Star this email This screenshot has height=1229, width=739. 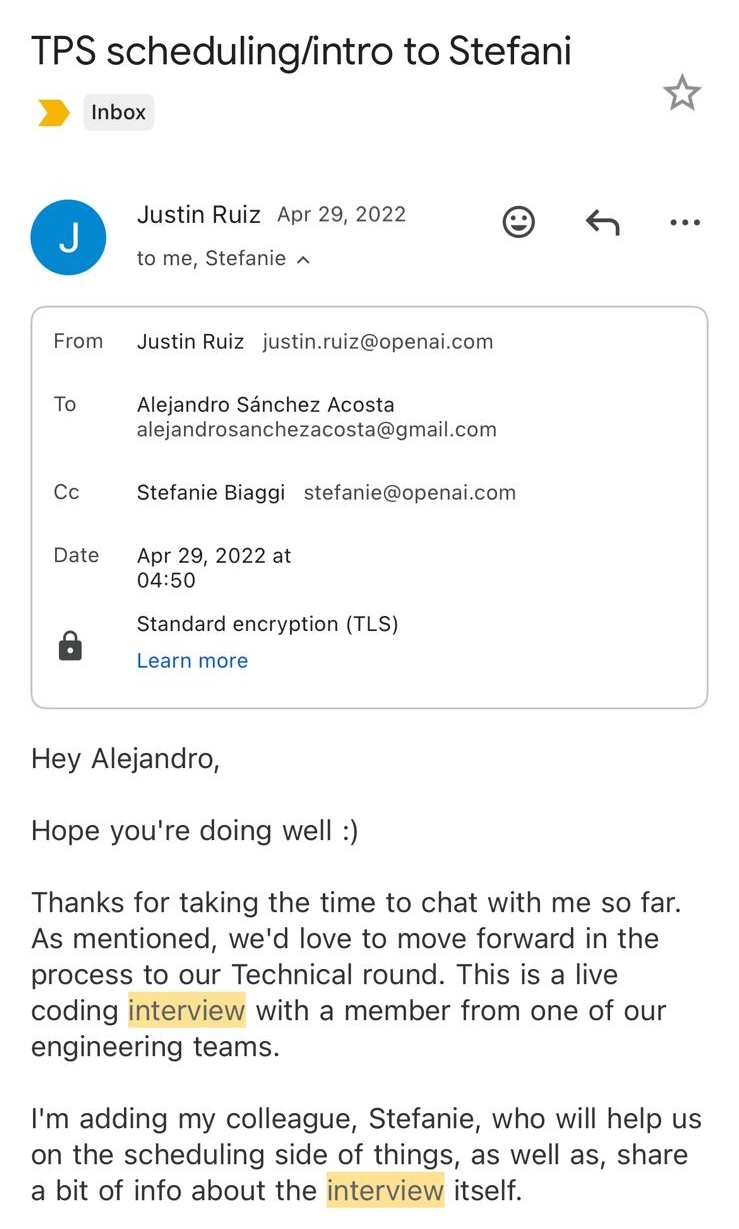[x=682, y=92]
